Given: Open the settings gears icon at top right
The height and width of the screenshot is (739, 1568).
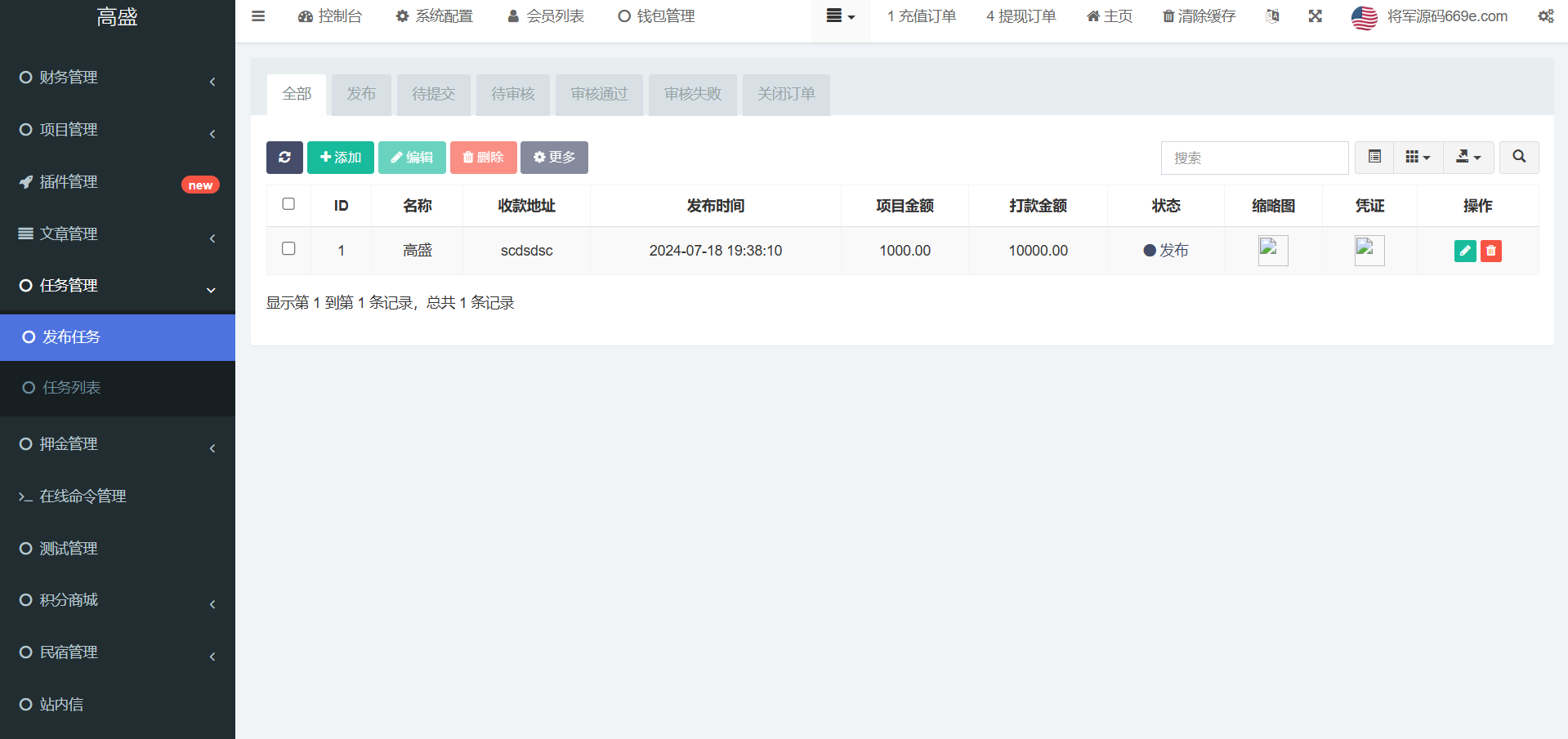Looking at the screenshot, I should pyautogui.click(x=1546, y=16).
